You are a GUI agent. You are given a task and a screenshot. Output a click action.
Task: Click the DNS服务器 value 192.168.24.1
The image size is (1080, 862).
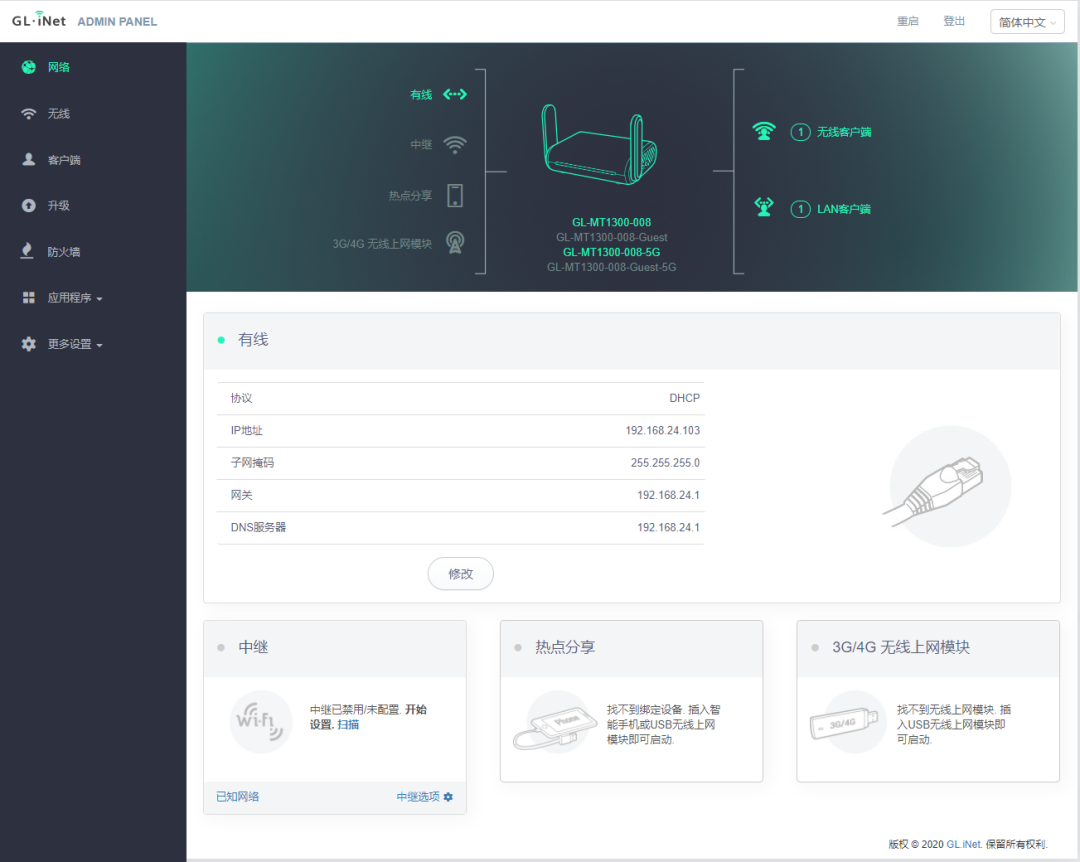pyautogui.click(x=668, y=528)
